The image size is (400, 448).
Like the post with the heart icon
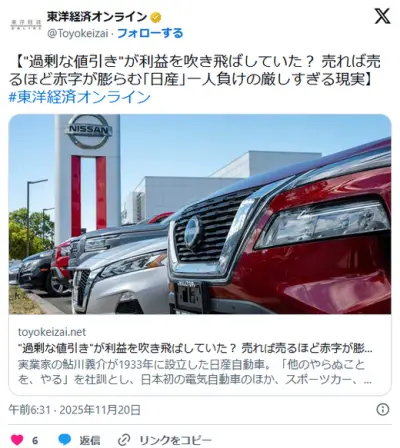(17, 440)
